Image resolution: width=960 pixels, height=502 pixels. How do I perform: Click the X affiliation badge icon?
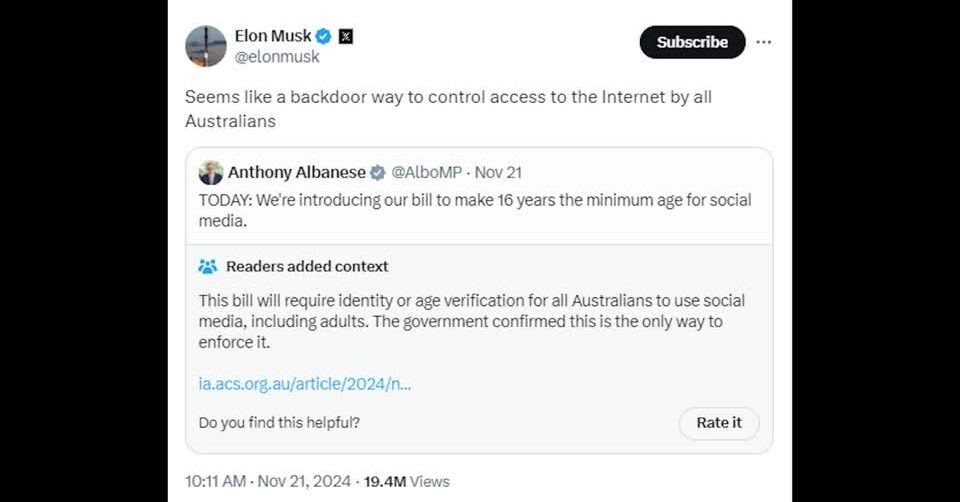click(346, 36)
